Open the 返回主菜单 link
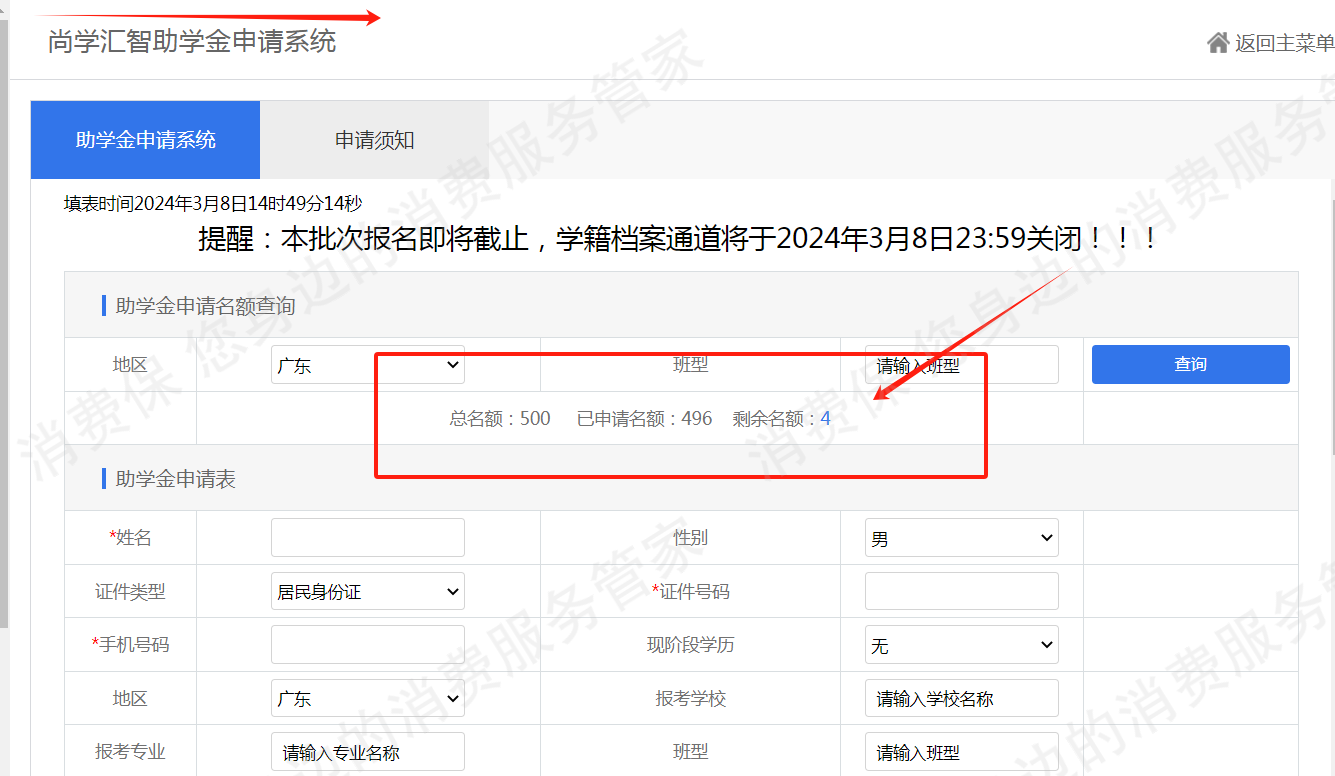Viewport: 1335px width, 776px height. (1284, 43)
